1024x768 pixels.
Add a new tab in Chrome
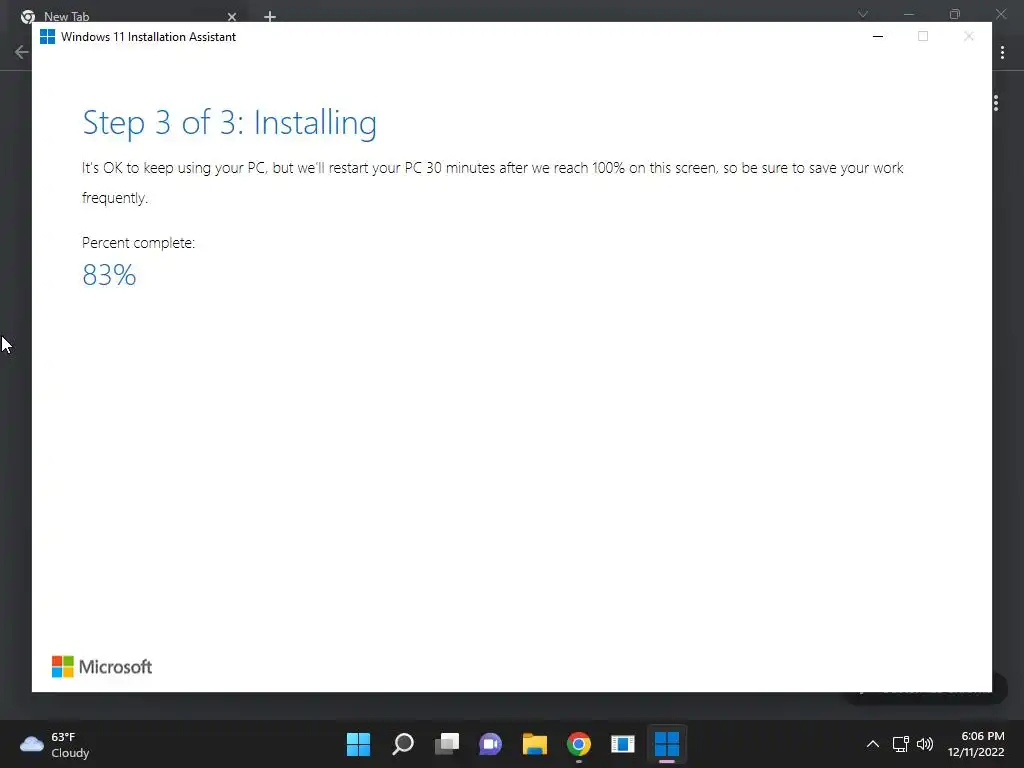(x=270, y=16)
